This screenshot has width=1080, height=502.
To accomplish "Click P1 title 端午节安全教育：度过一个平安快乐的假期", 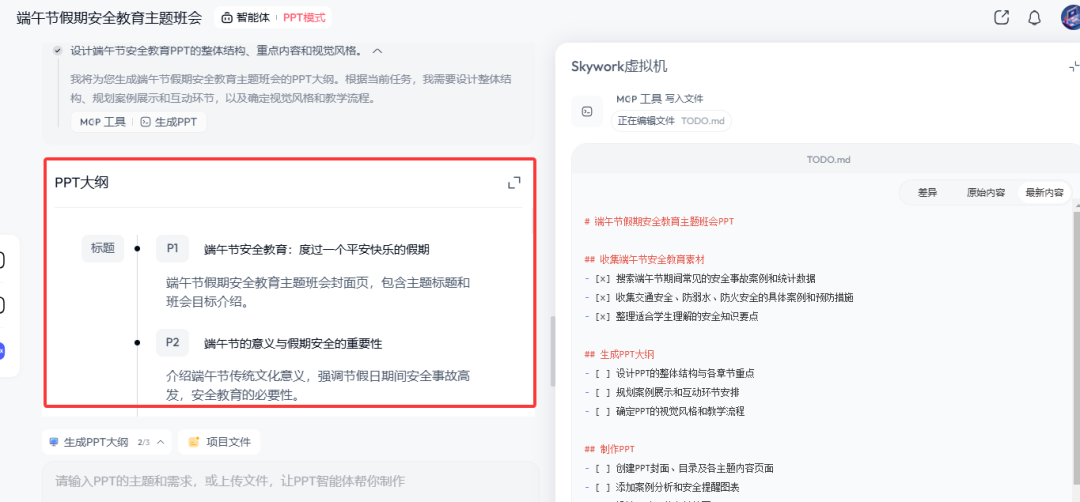I will [317, 249].
